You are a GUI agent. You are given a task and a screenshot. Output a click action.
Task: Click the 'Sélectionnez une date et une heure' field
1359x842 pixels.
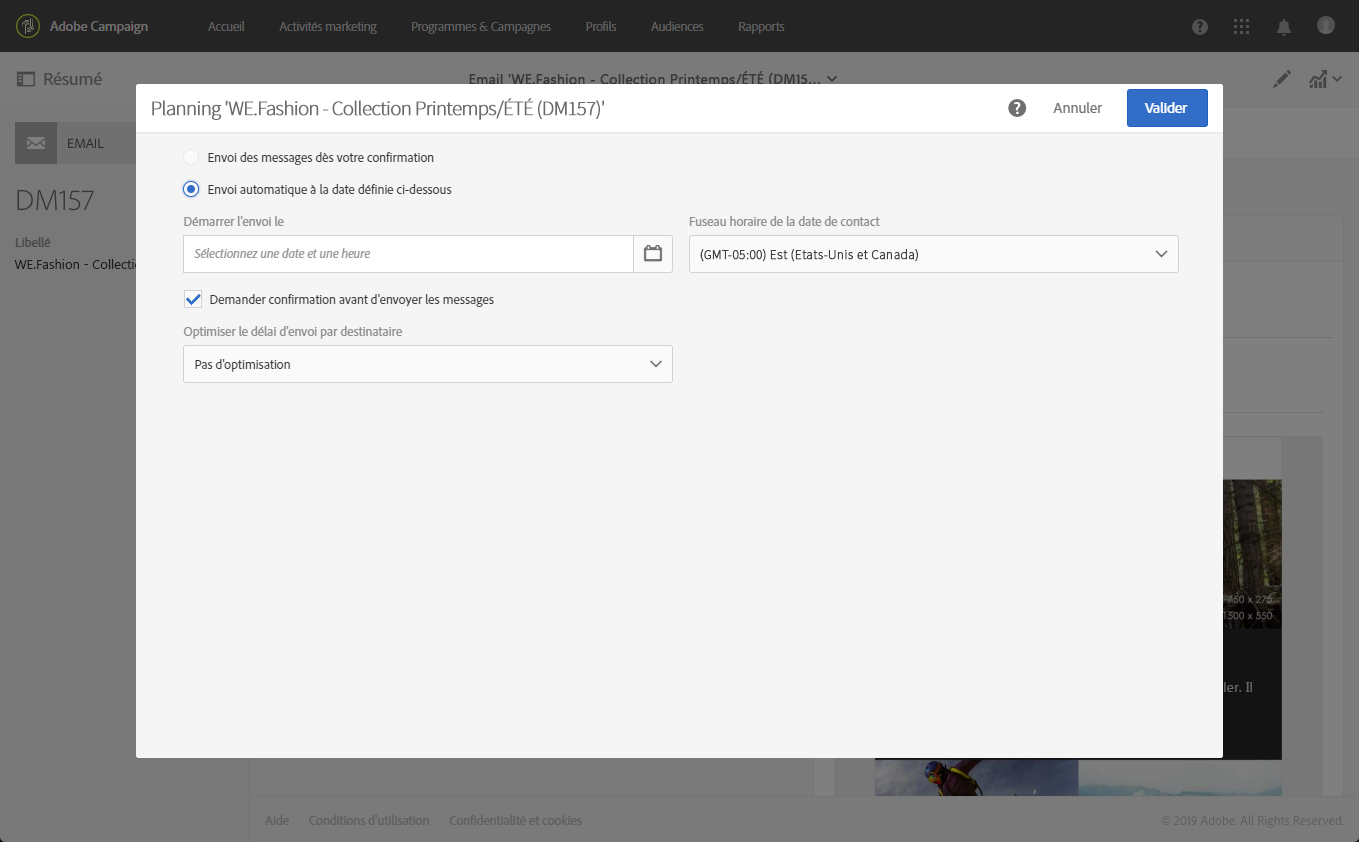408,254
